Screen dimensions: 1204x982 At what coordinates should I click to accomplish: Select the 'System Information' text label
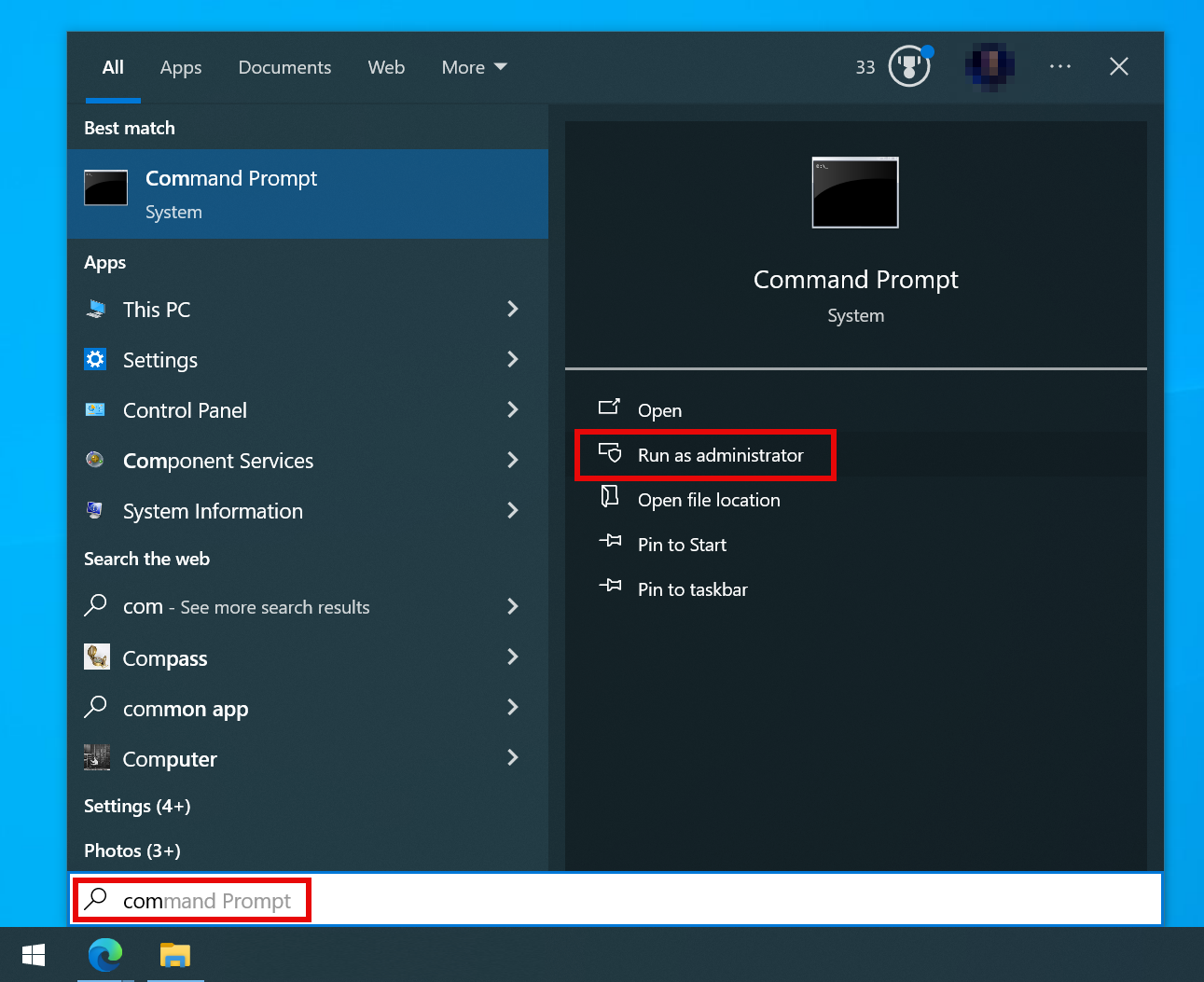213,511
